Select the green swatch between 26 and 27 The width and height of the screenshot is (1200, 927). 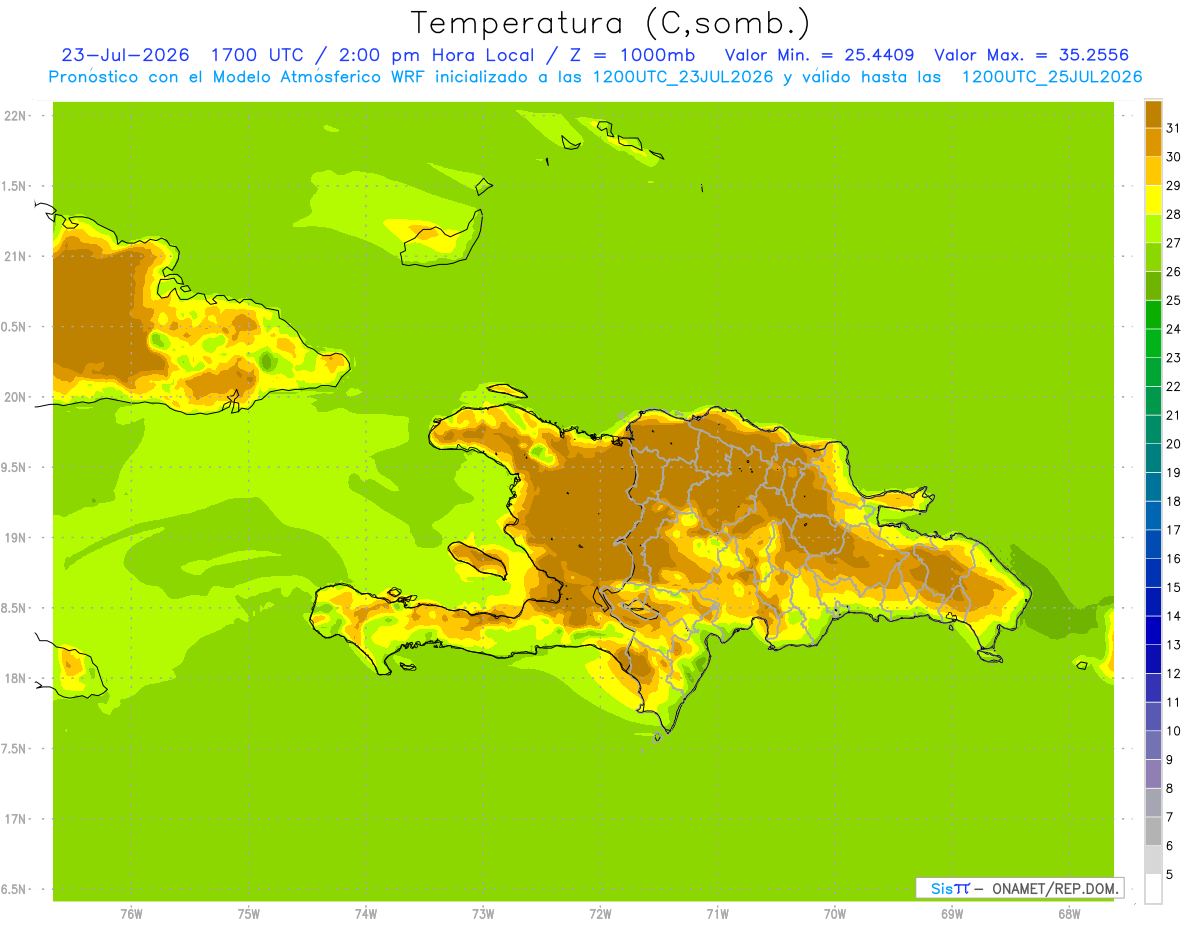(1153, 257)
